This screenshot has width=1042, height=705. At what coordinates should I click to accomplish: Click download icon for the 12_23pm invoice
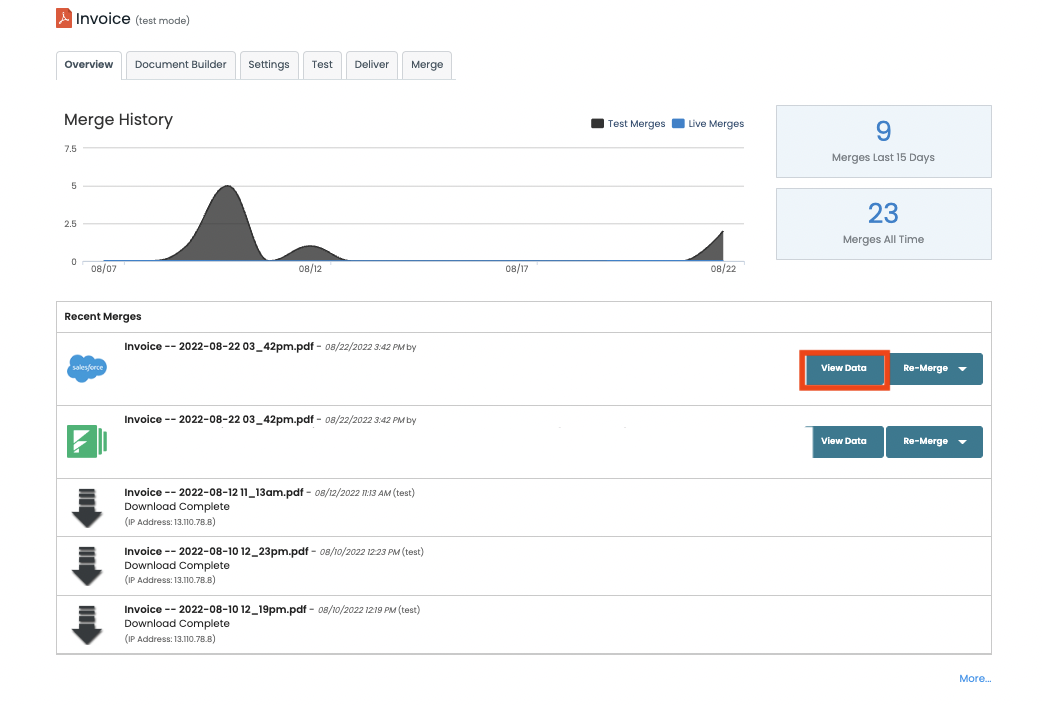[x=87, y=566]
